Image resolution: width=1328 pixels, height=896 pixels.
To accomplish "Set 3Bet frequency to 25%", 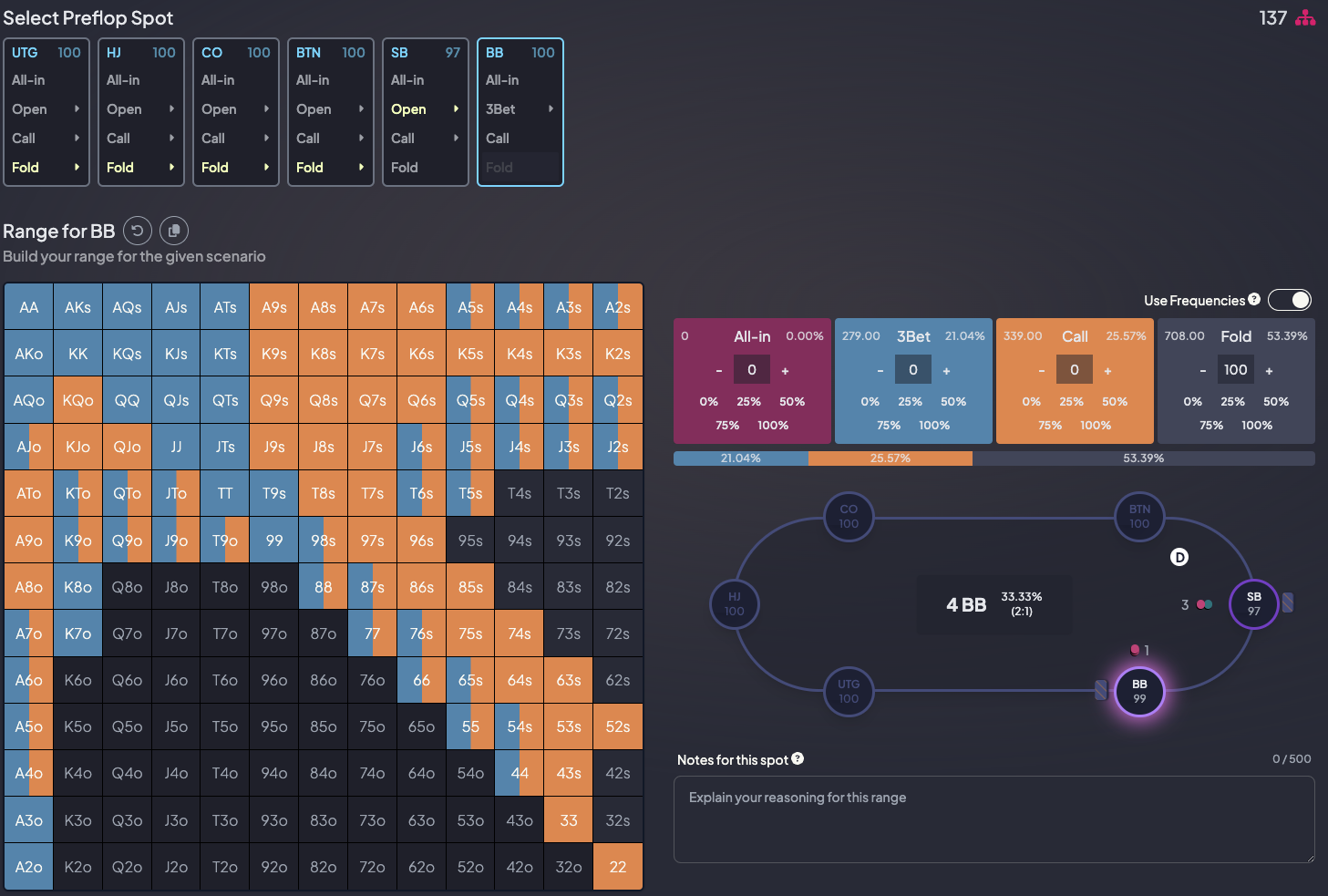I will [x=910, y=401].
